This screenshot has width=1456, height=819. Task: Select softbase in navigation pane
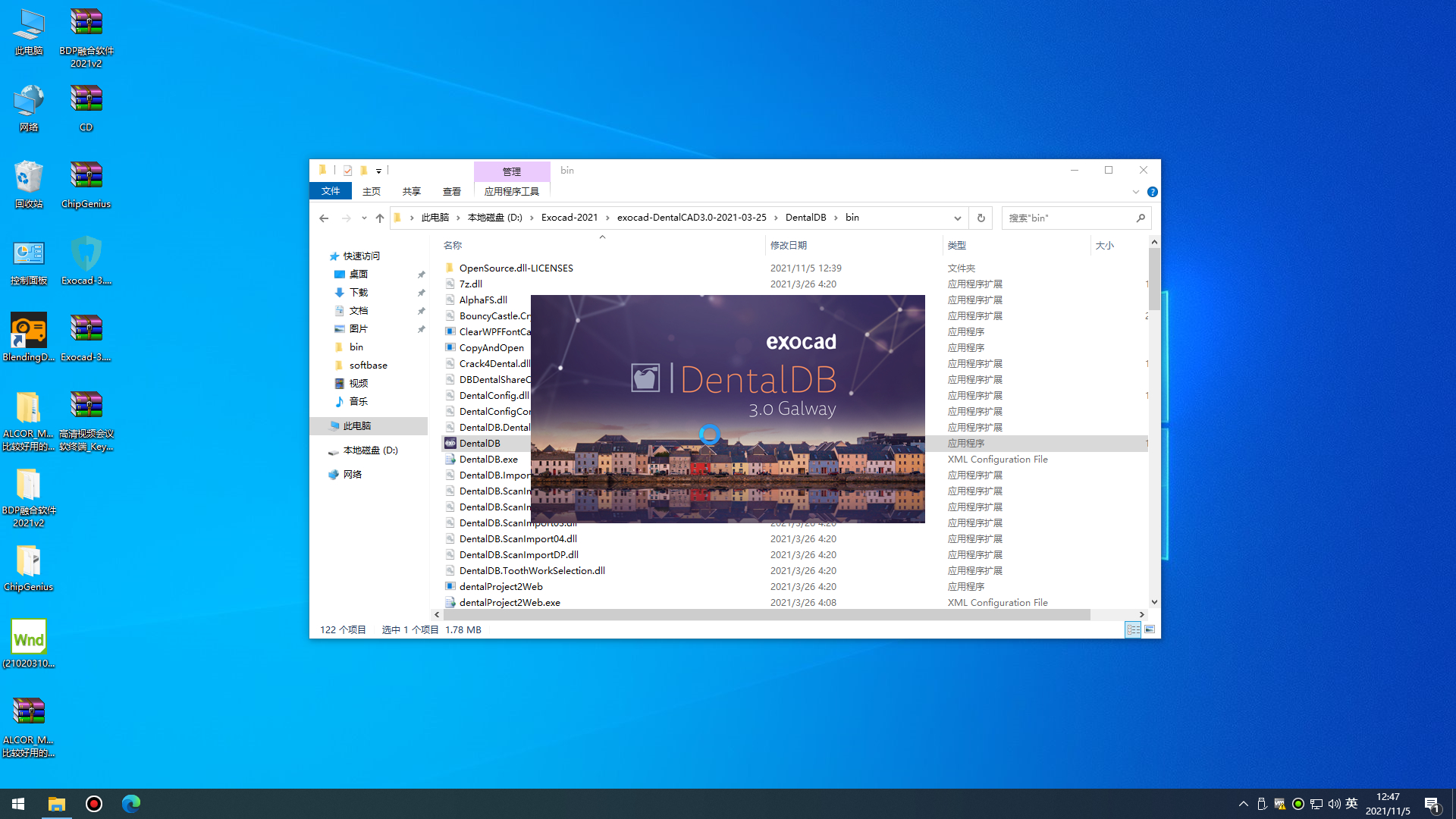tap(369, 366)
